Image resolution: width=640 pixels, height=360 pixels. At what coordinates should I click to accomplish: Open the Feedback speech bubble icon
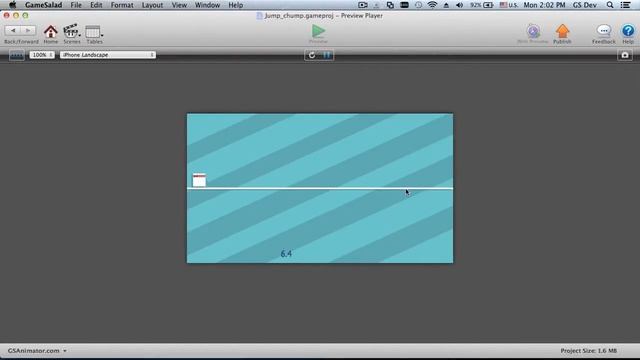tap(604, 31)
